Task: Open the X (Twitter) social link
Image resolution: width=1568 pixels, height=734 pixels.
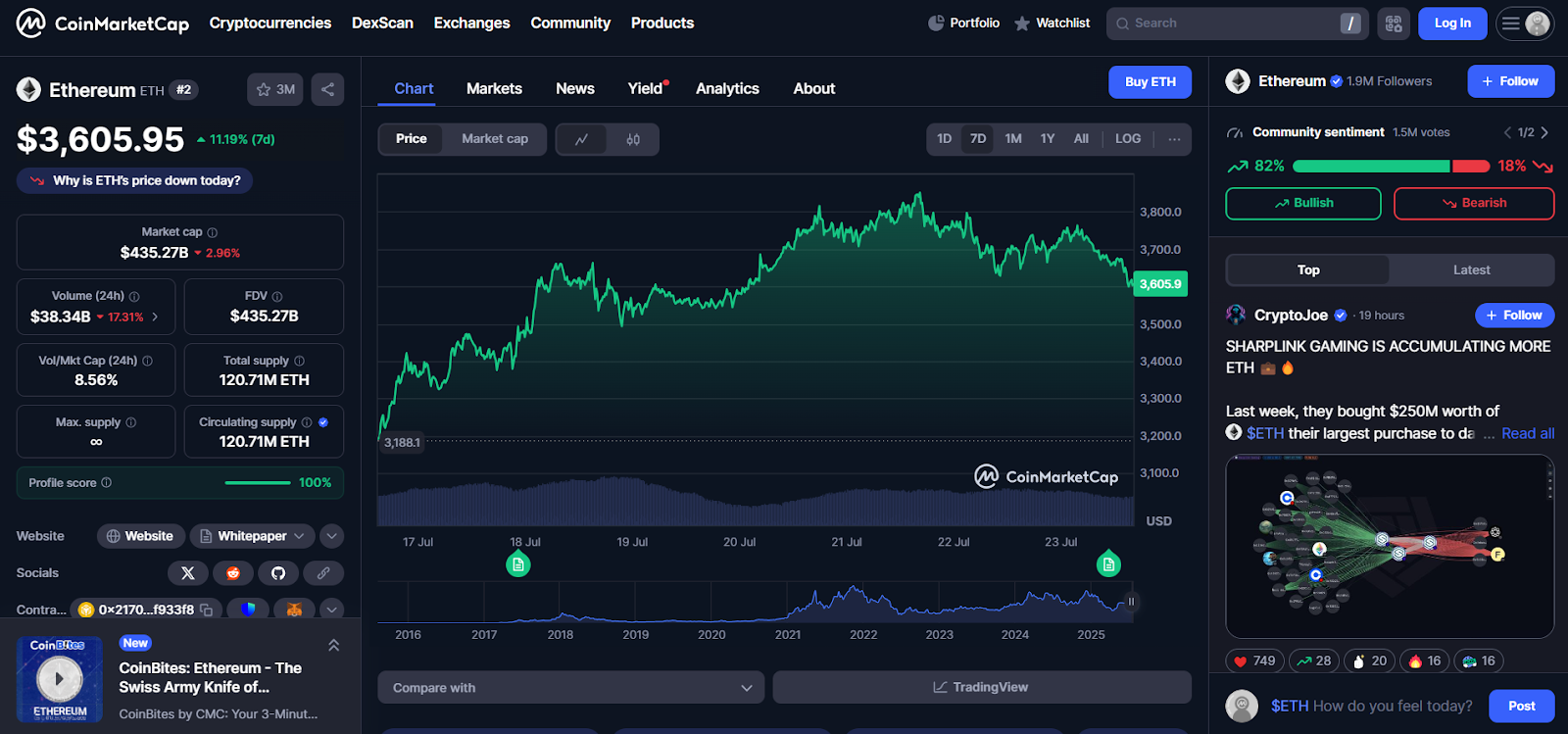Action: coord(188,573)
